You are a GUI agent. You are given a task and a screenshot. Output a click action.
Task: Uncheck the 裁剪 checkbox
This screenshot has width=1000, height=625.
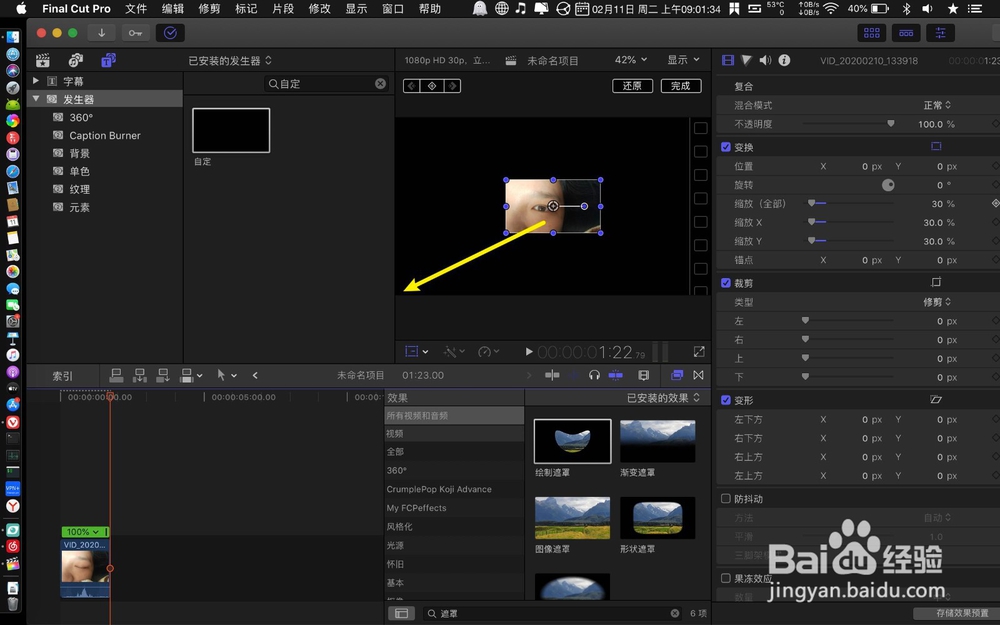click(x=725, y=283)
